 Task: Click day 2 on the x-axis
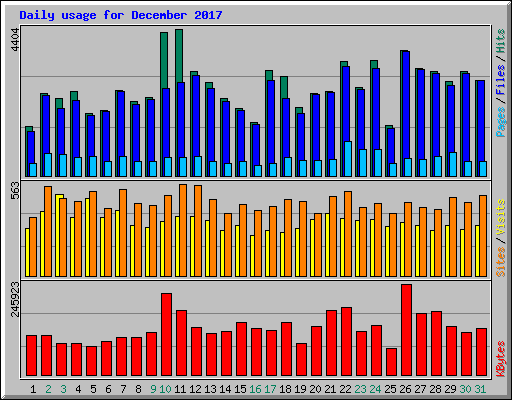click(48, 389)
